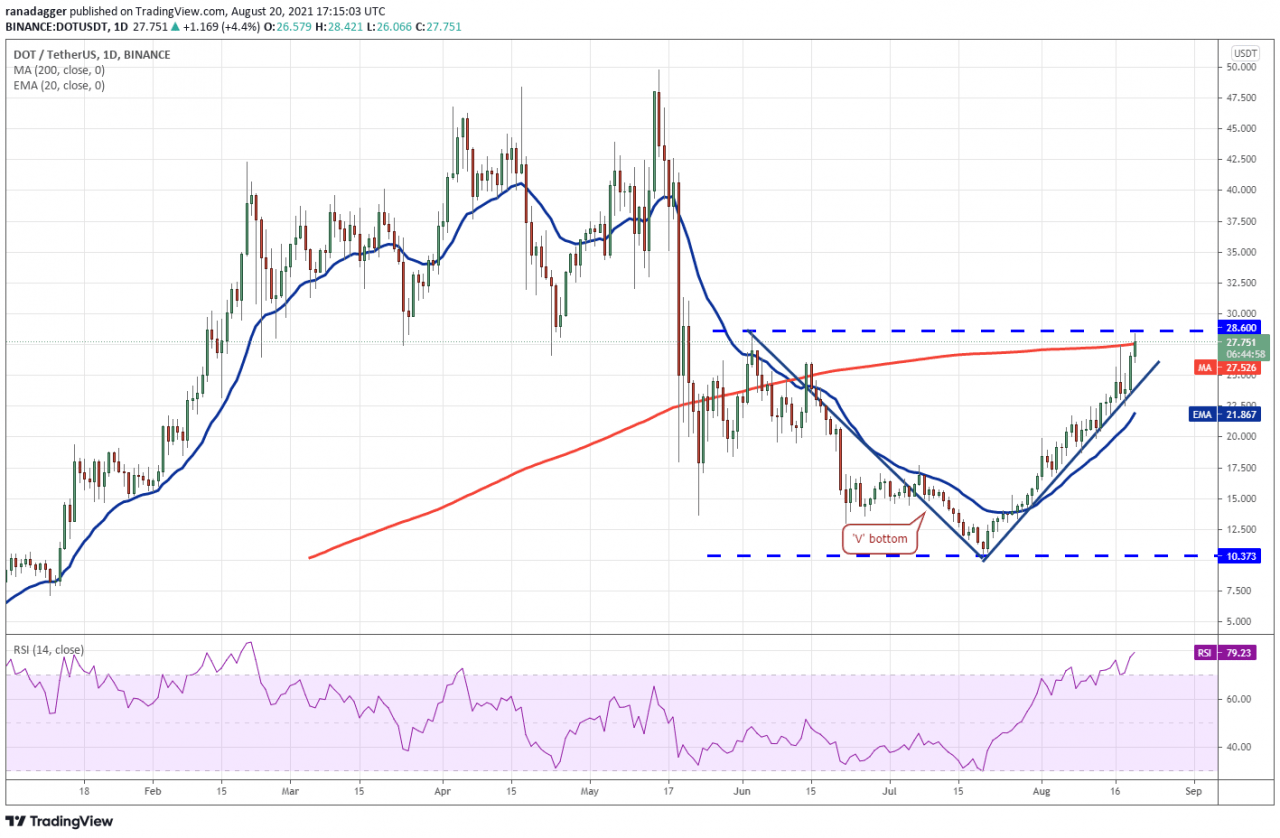Click the 50.000 label on price axis
The width and height of the screenshot is (1280, 838).
(1244, 67)
